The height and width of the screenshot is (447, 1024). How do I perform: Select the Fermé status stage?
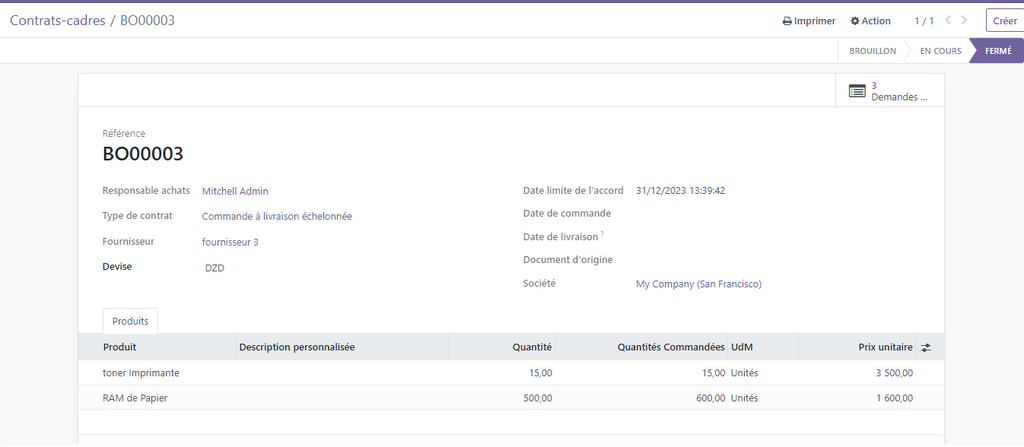pos(997,51)
